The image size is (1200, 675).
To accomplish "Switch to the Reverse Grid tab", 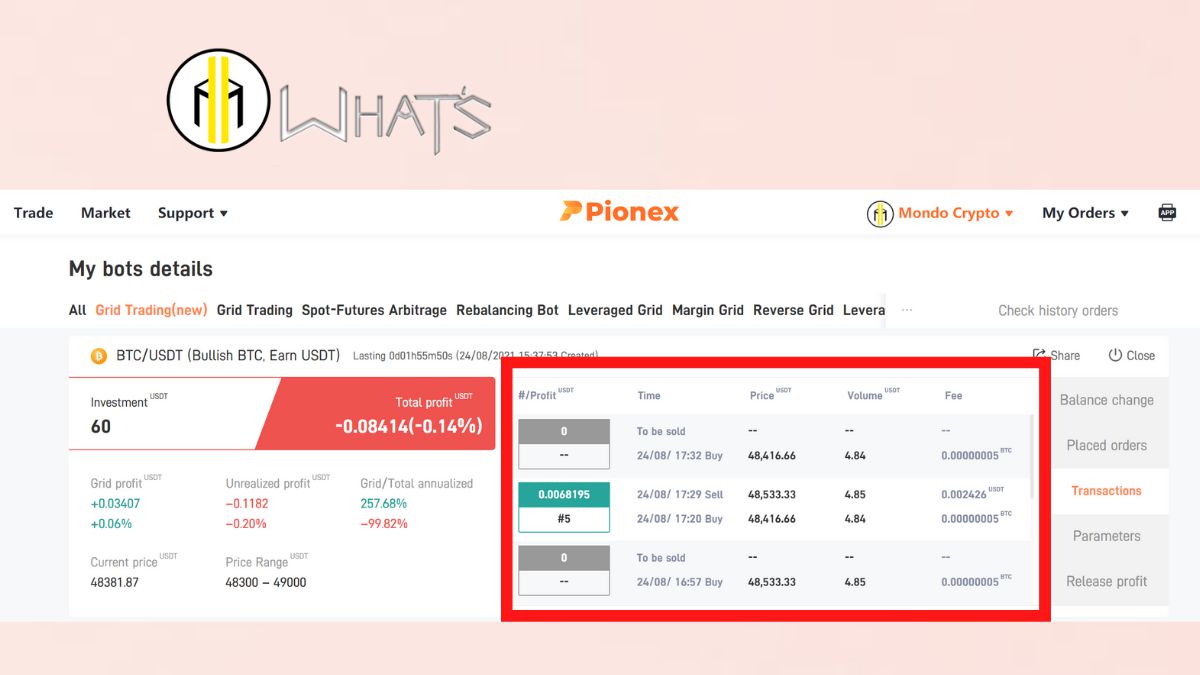I will [x=793, y=310].
